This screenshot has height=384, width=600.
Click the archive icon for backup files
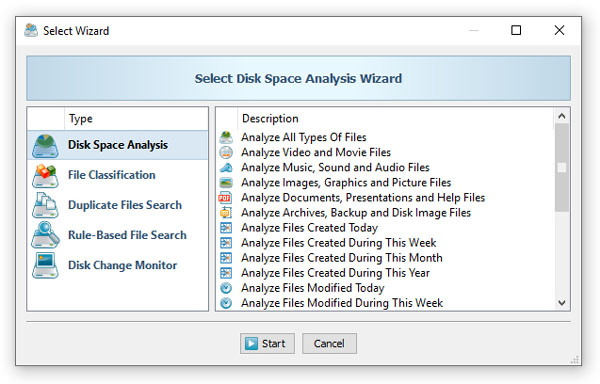point(225,213)
